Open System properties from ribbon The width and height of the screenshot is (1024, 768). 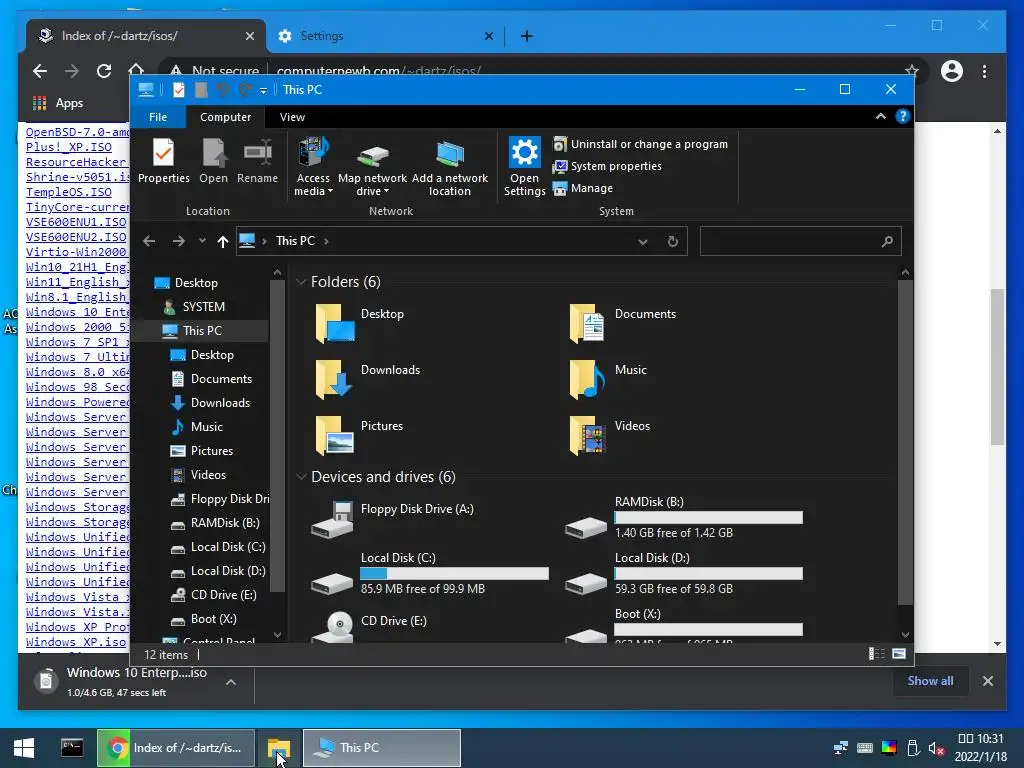(607, 167)
